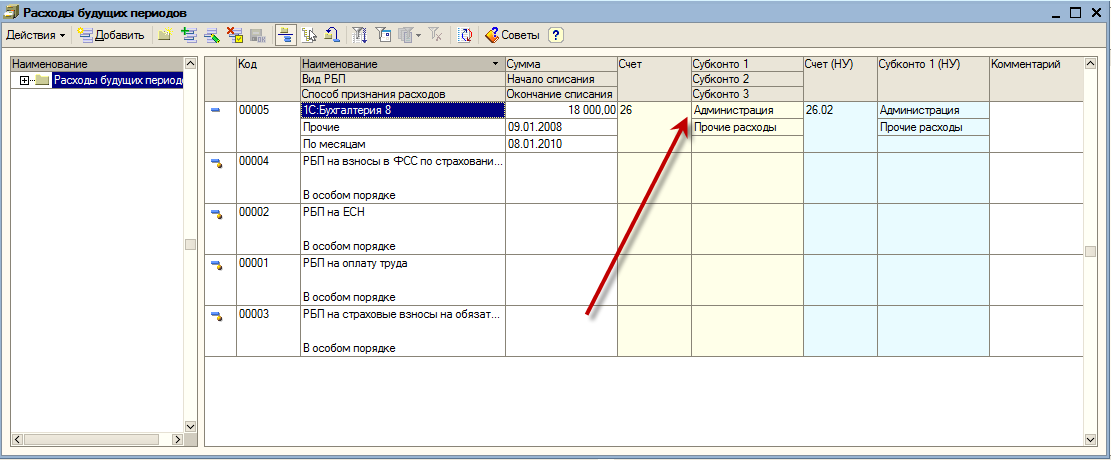
Task: Click the filter by current value icon
Action: tap(386, 35)
